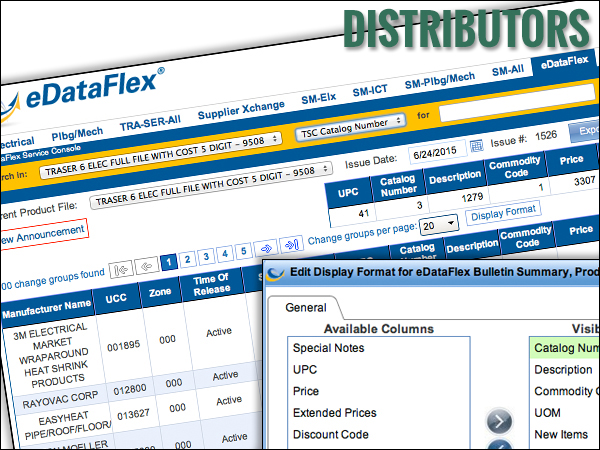Go to page 2
The width and height of the screenshot is (600, 450).
click(188, 259)
